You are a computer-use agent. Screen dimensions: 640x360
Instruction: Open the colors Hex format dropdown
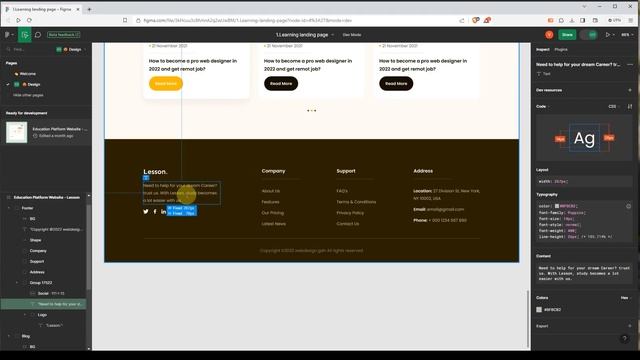click(x=625, y=298)
